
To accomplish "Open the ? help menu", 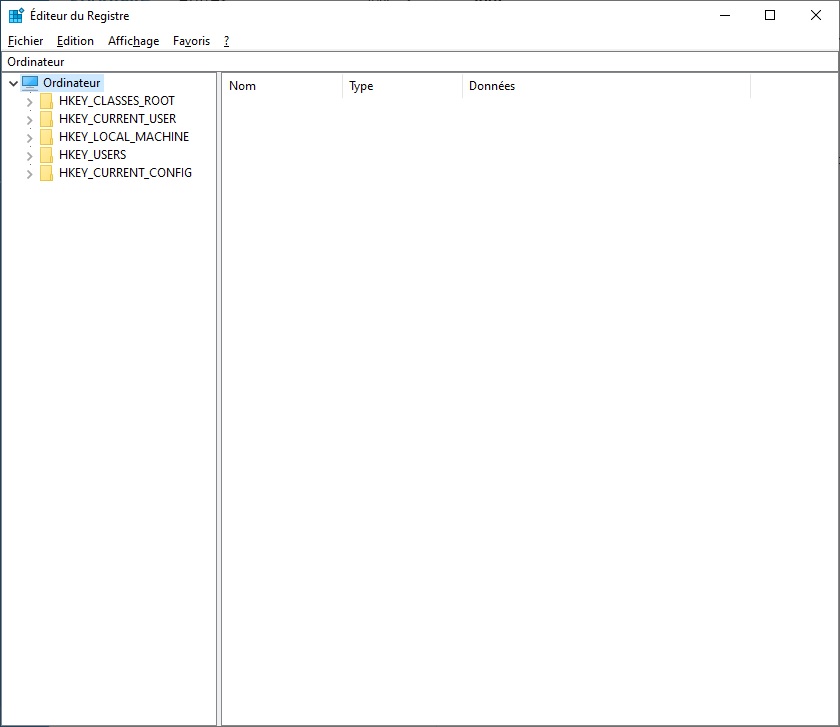I will pyautogui.click(x=227, y=41).
